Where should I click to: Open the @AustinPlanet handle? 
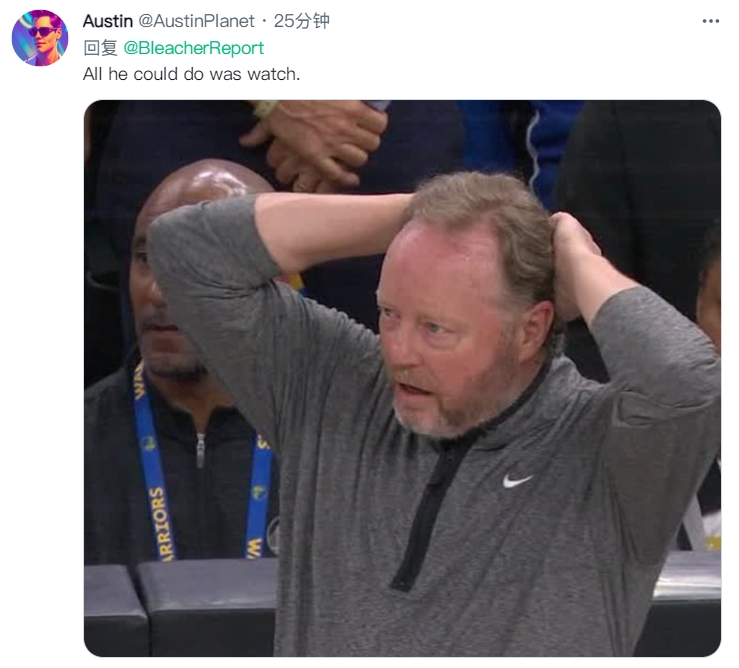point(196,21)
